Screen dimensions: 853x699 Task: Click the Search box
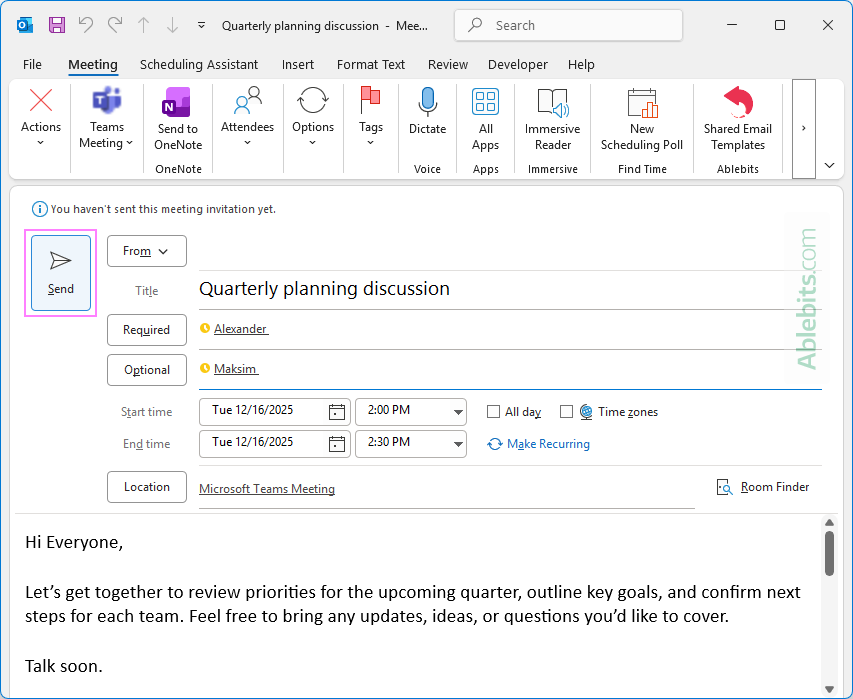(x=568, y=25)
